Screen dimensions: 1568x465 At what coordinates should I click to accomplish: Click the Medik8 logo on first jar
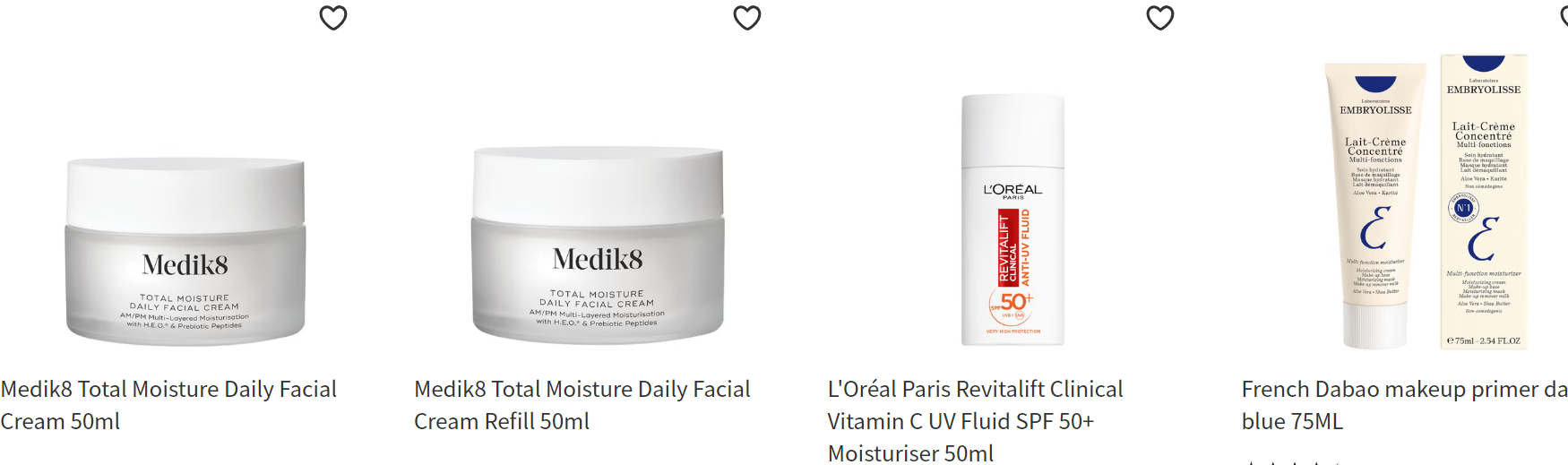(185, 265)
